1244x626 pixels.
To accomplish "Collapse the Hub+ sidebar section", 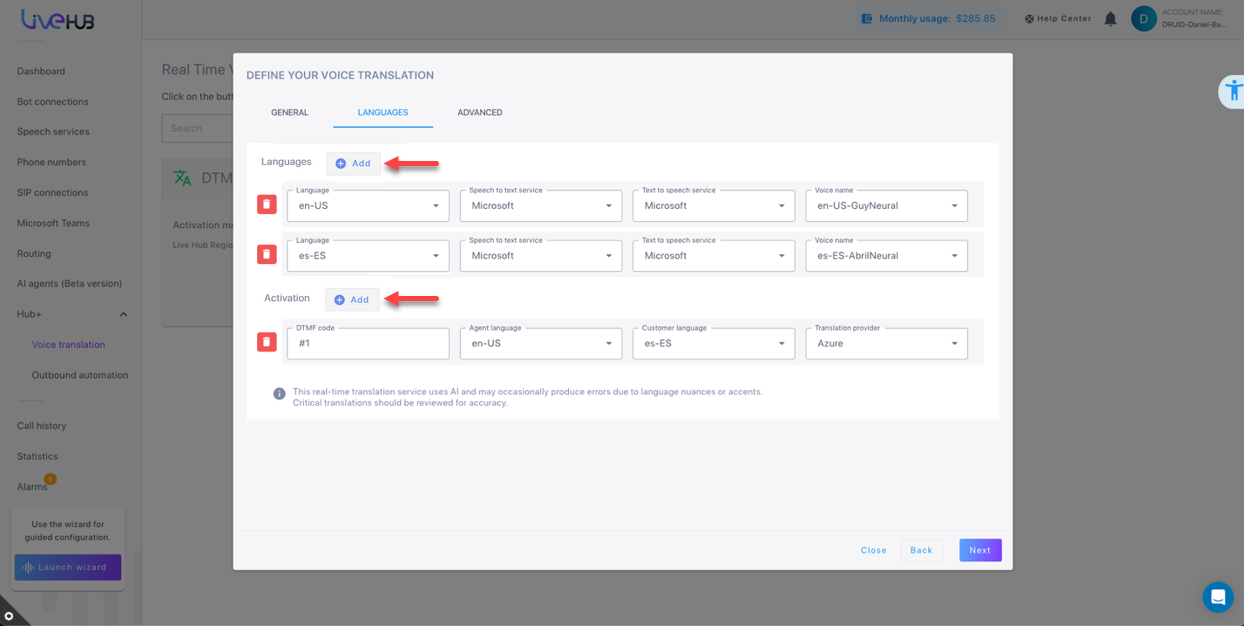I will tap(123, 315).
